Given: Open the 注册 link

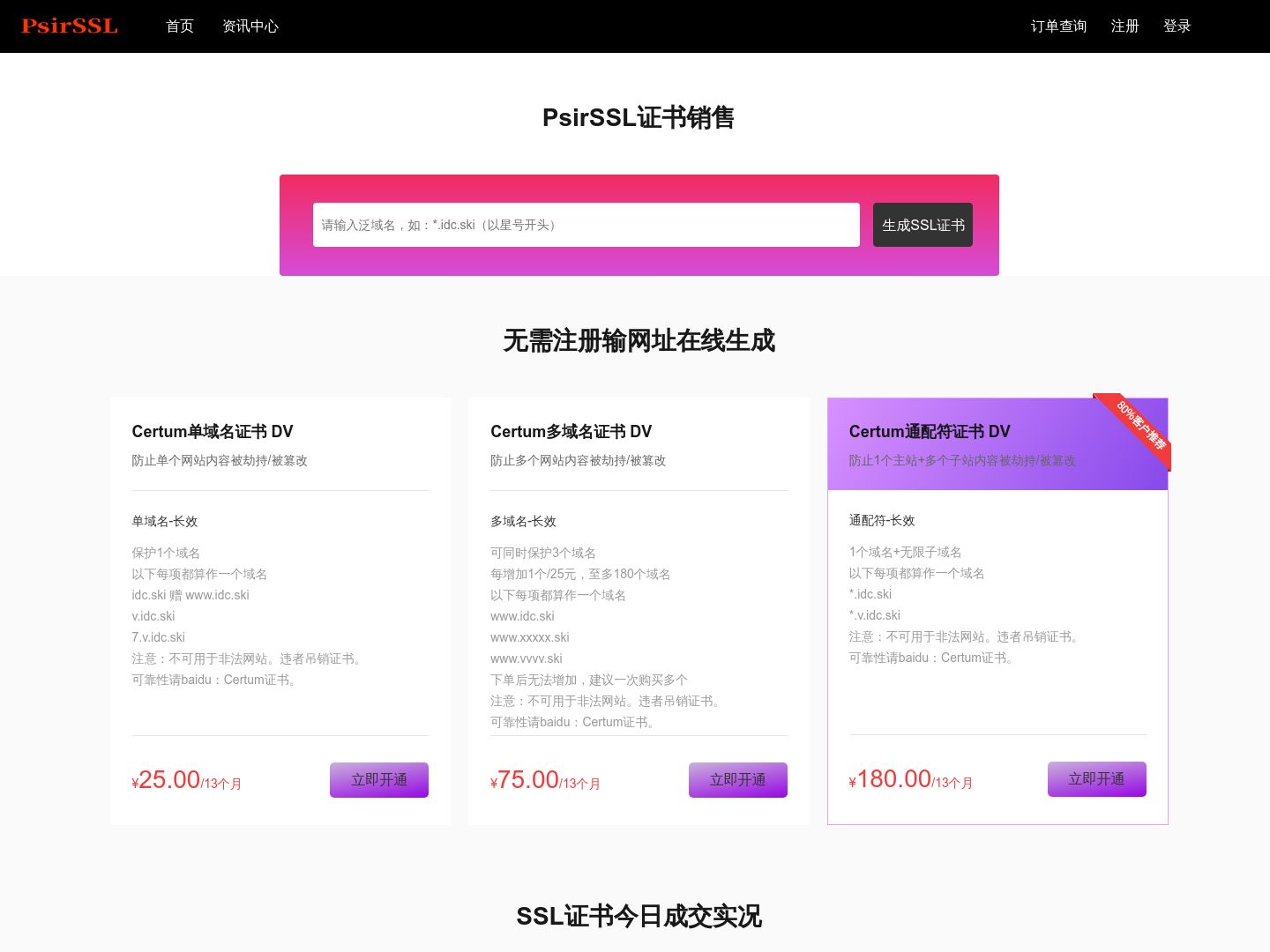Looking at the screenshot, I should (x=1124, y=26).
